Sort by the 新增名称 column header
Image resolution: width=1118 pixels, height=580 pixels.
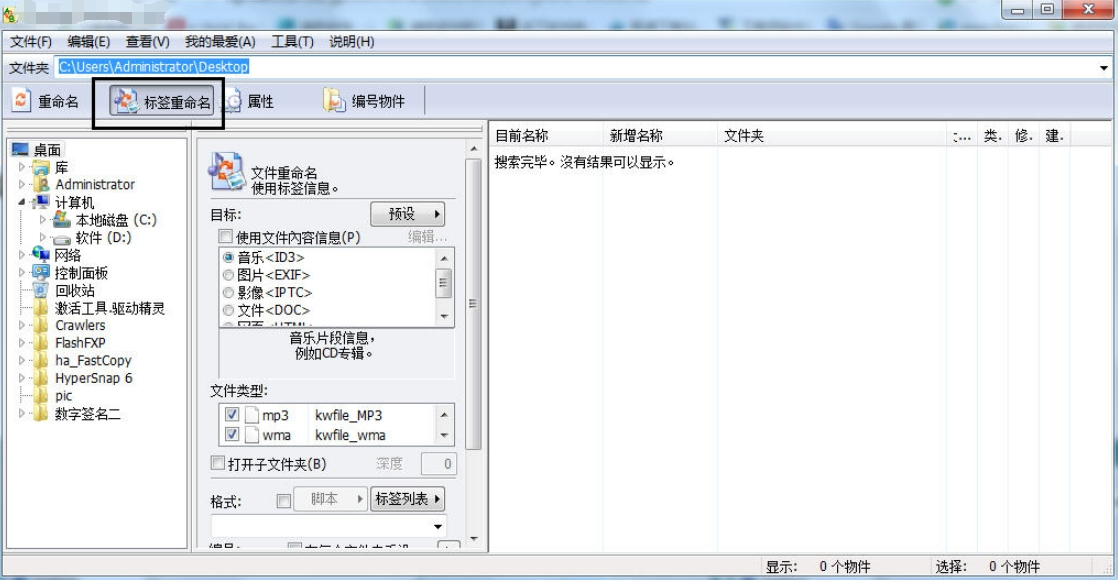point(660,136)
